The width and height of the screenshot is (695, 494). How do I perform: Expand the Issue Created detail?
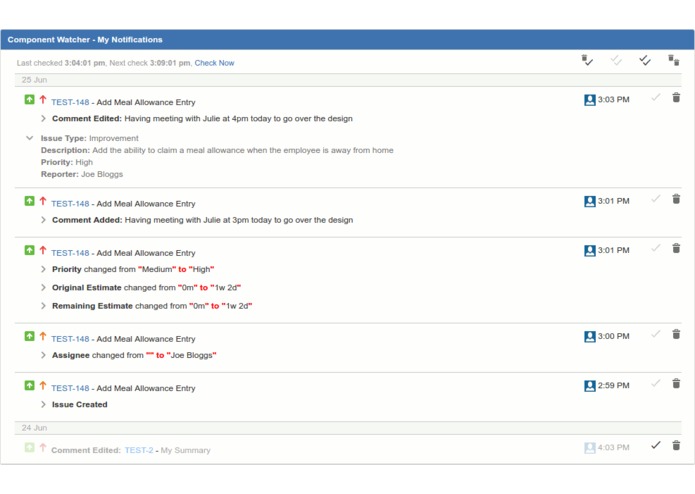coord(43,404)
